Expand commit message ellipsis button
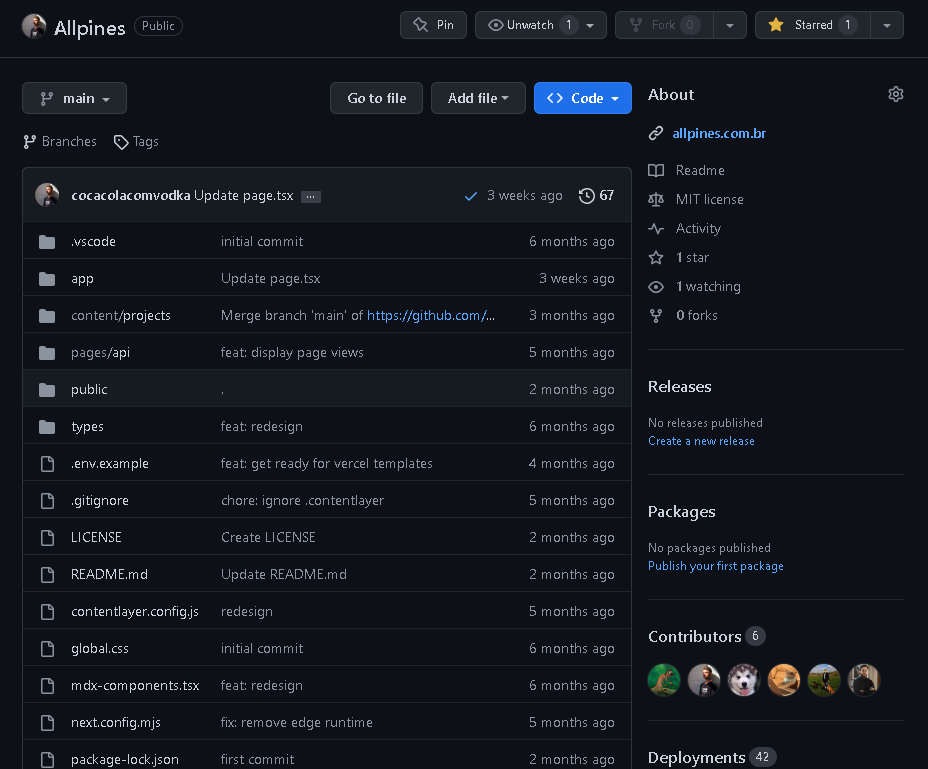 [x=311, y=197]
